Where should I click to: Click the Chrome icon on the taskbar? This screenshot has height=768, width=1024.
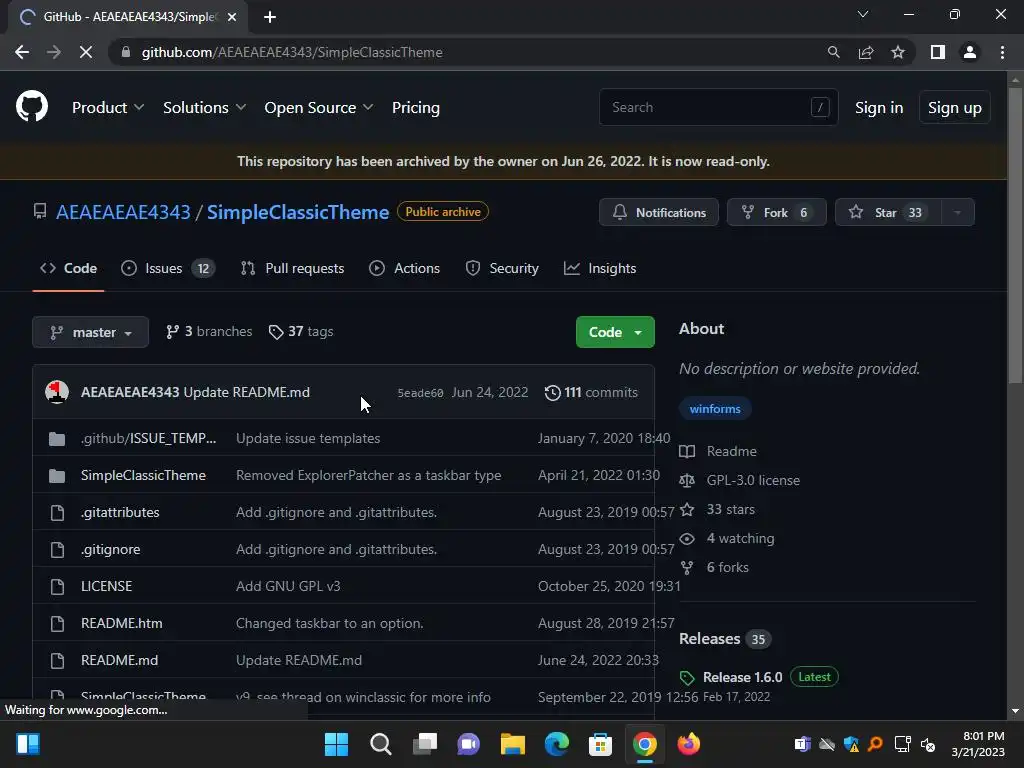click(x=645, y=744)
